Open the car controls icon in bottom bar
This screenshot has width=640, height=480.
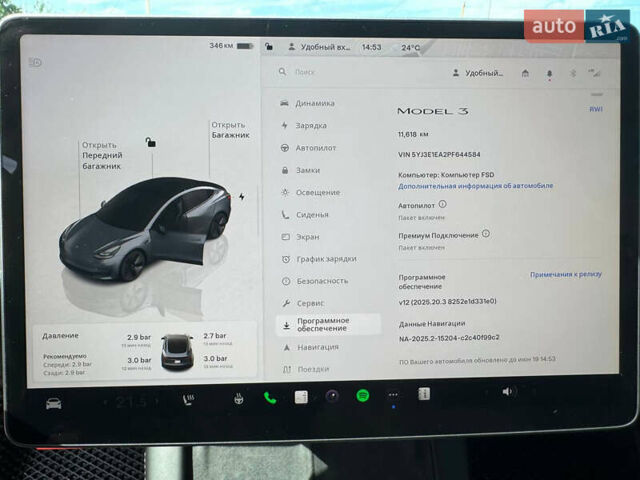[54, 403]
